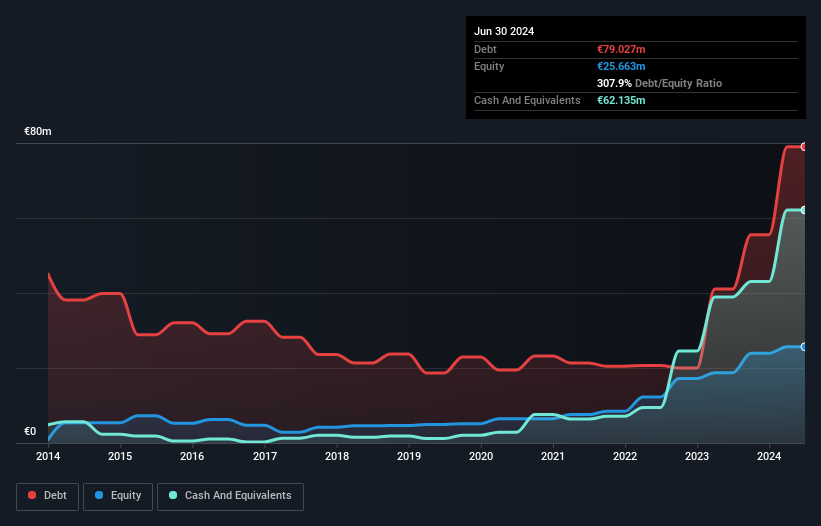Click the €25.663m equity value
This screenshot has height=526, width=821.
tap(621, 66)
